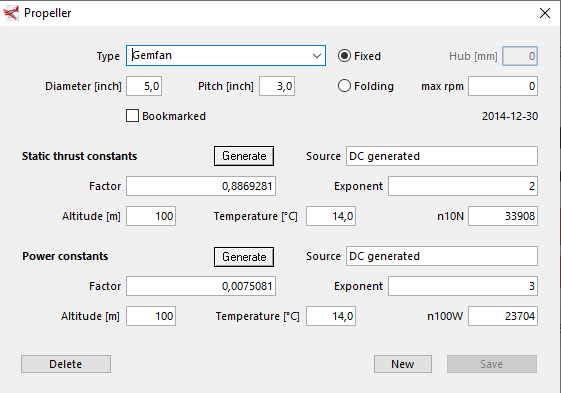Click the max rpm label
This screenshot has width=561, height=393.
click(442, 86)
